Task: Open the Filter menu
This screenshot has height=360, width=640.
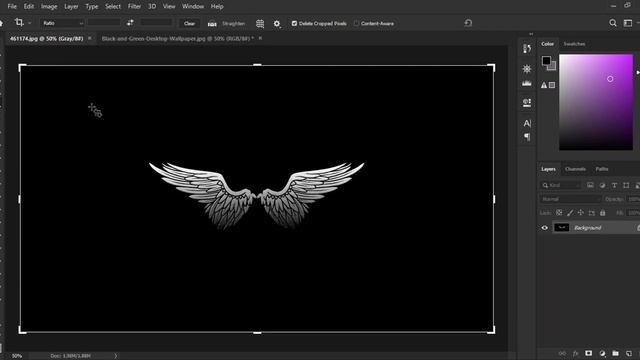Action: tap(134, 7)
